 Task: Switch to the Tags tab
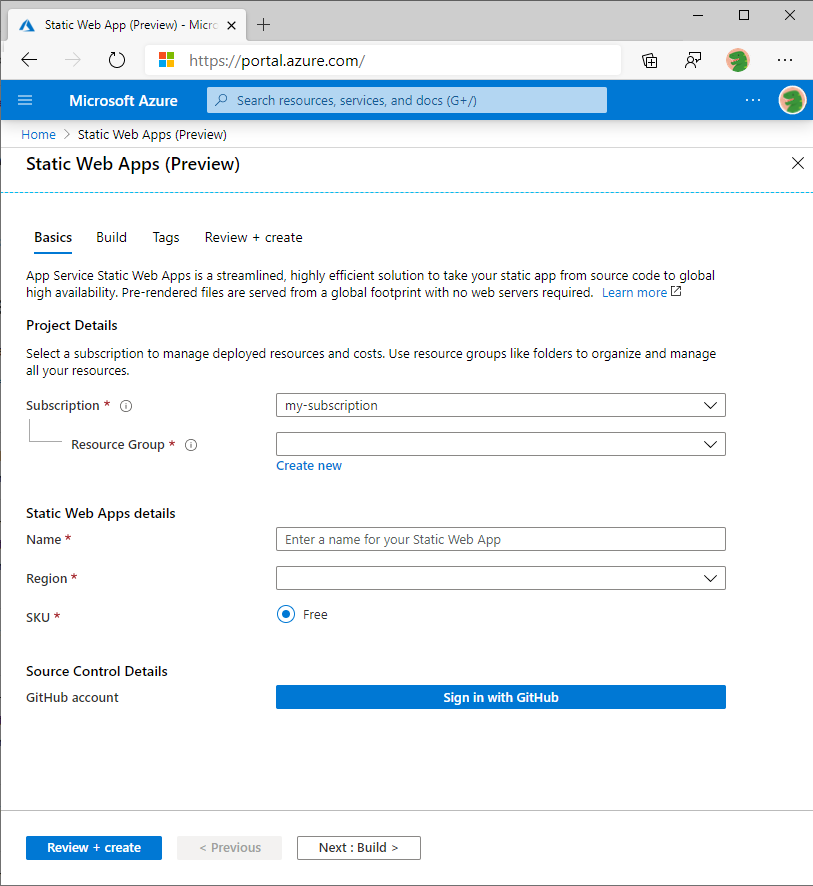point(166,238)
